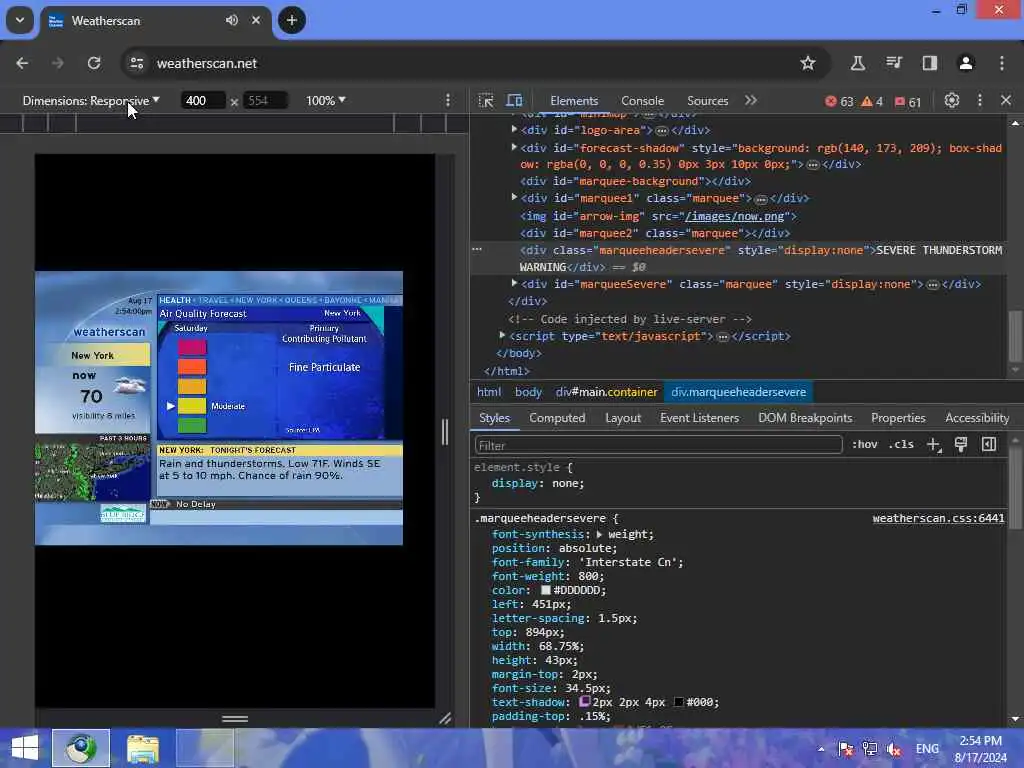1024x768 pixels.
Task: Open Chrome three-dot main menu
Action: [x=1002, y=63]
